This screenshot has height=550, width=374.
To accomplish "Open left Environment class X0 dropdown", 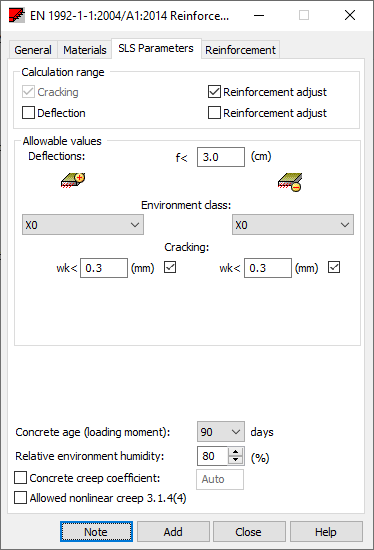I will (83, 225).
